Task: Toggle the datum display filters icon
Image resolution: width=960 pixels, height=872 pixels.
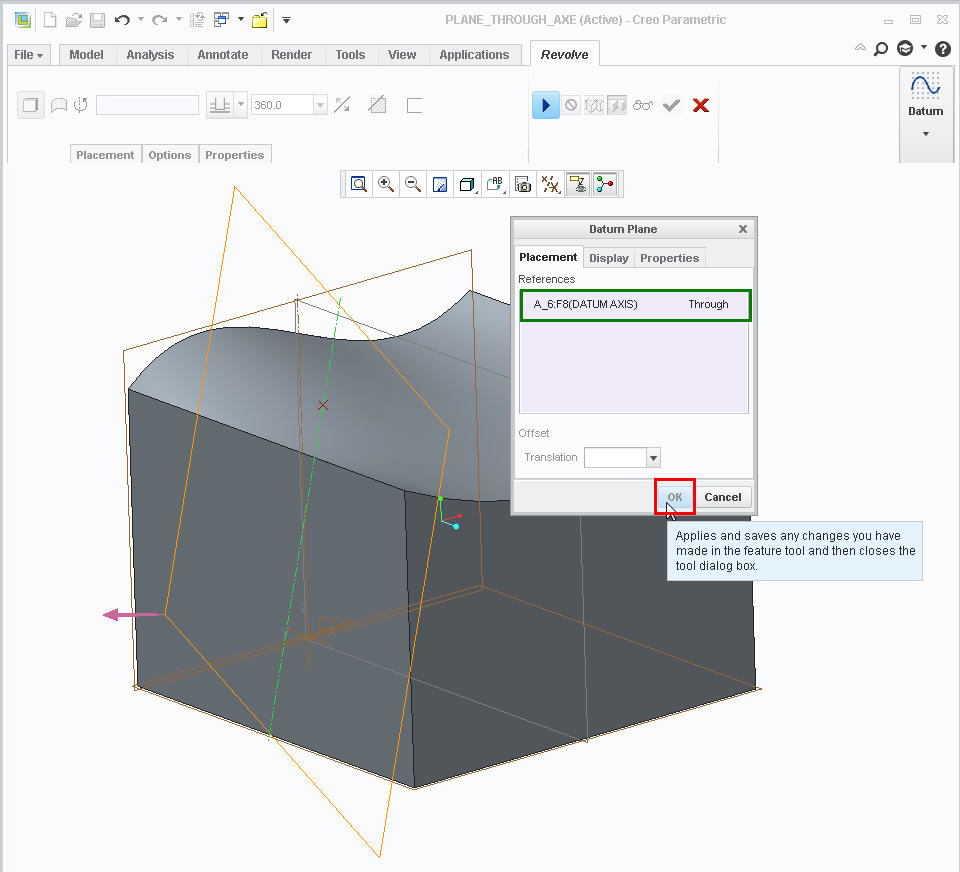Action: [x=550, y=184]
